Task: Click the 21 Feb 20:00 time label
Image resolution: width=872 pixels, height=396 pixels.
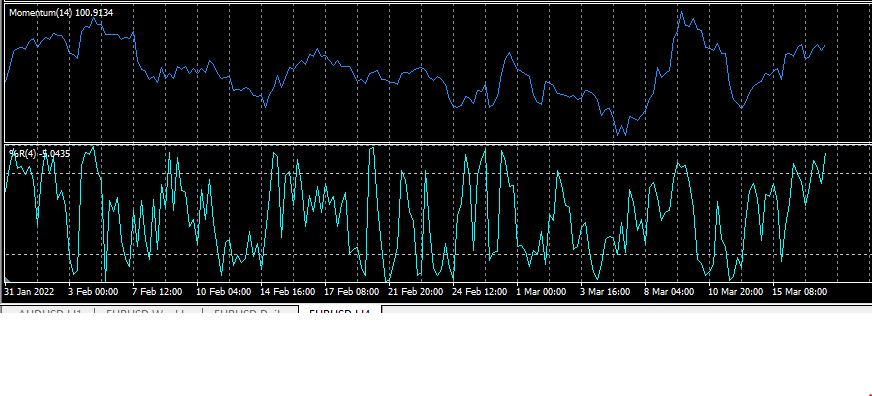Action: (x=415, y=291)
